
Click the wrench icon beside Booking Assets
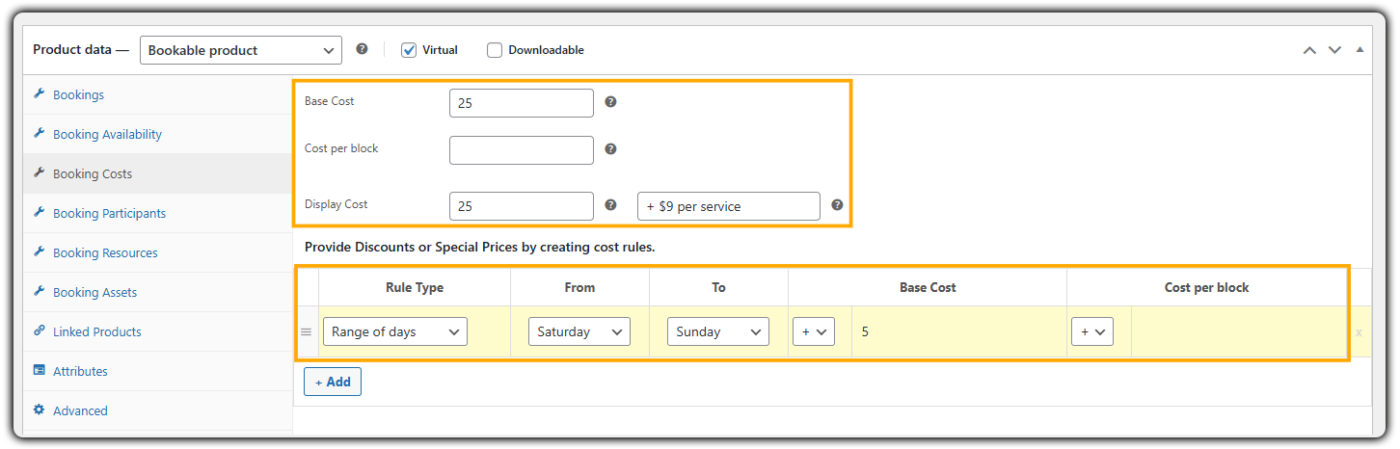point(39,291)
